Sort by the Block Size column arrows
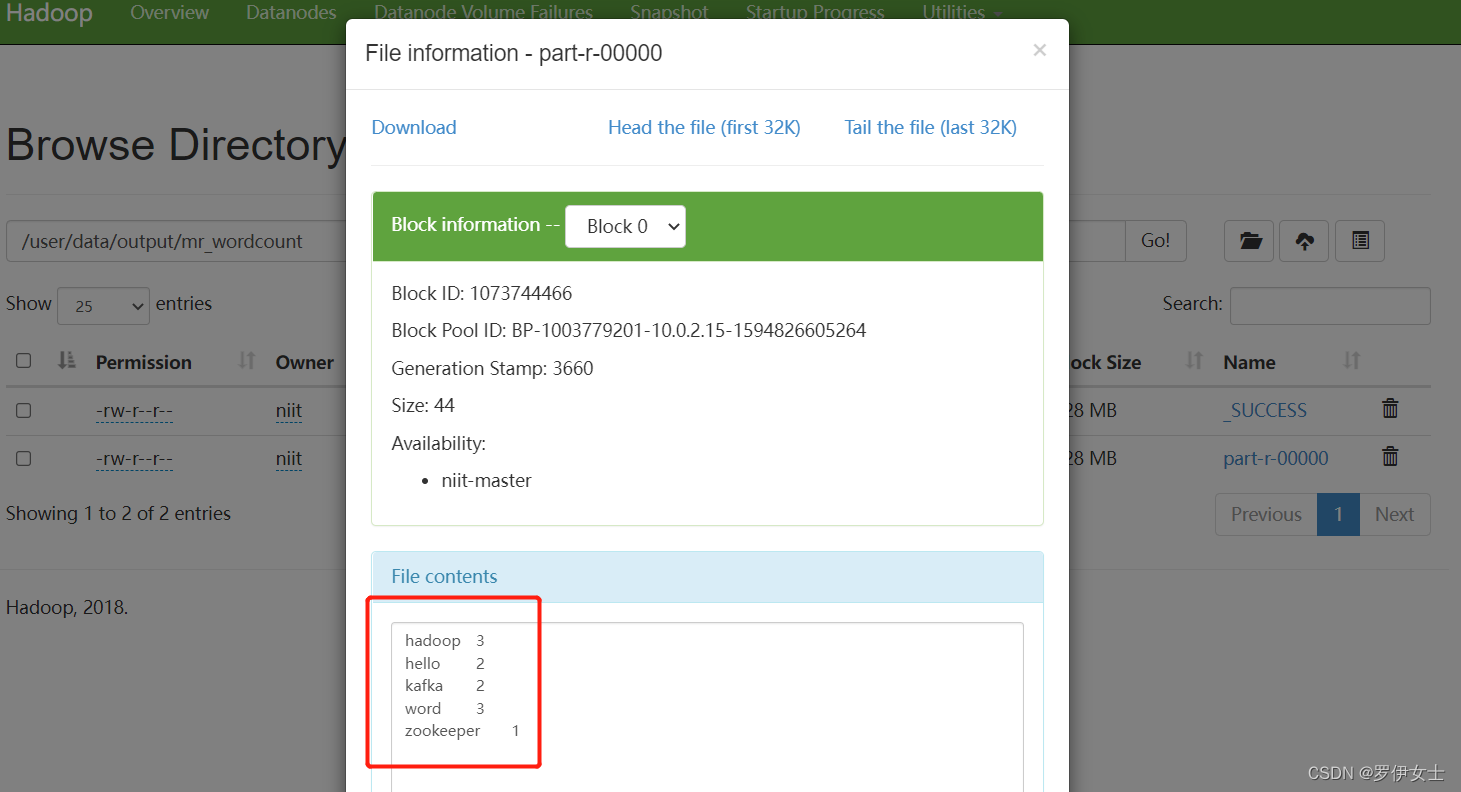The height and width of the screenshot is (792, 1461). [1194, 361]
